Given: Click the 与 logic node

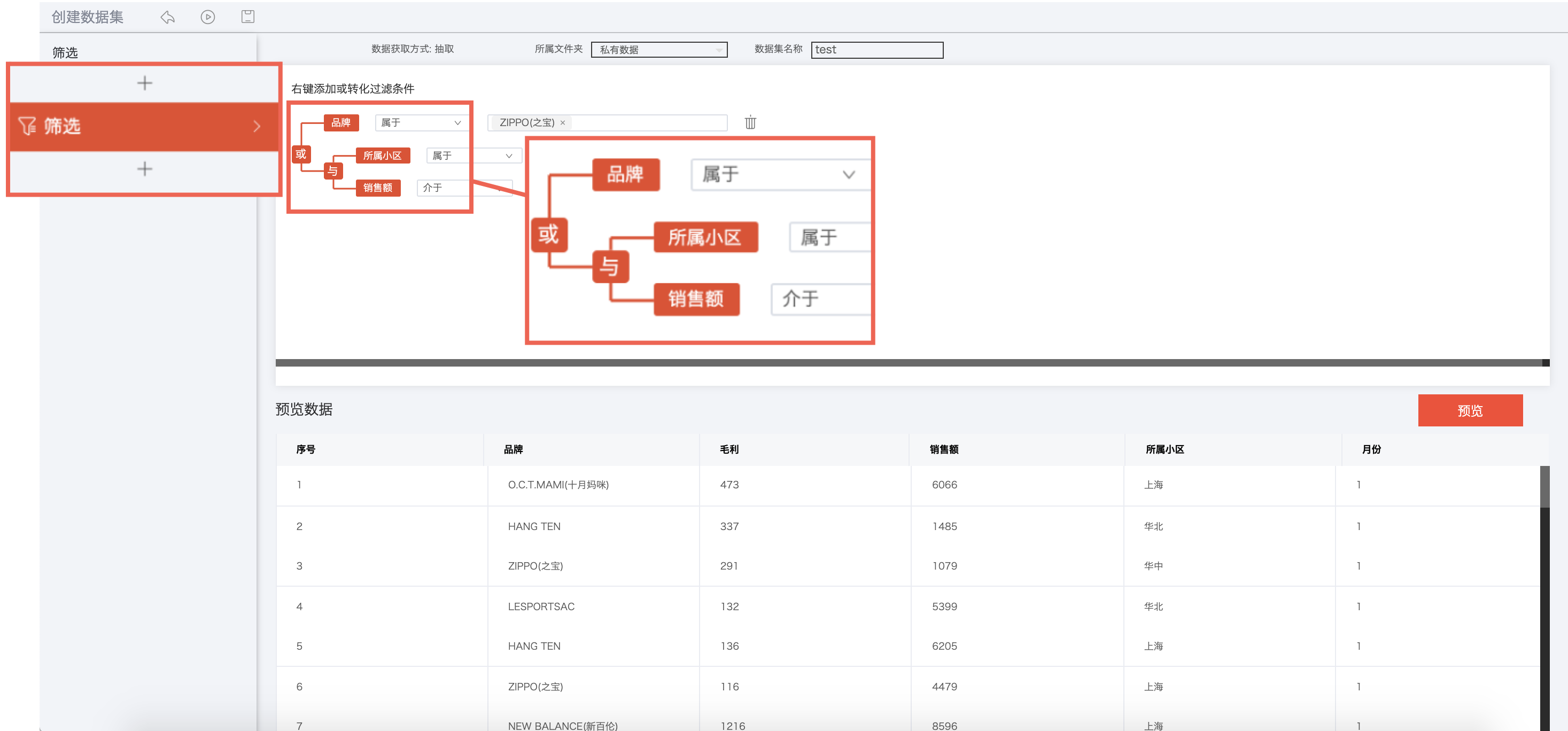Looking at the screenshot, I should tap(332, 171).
